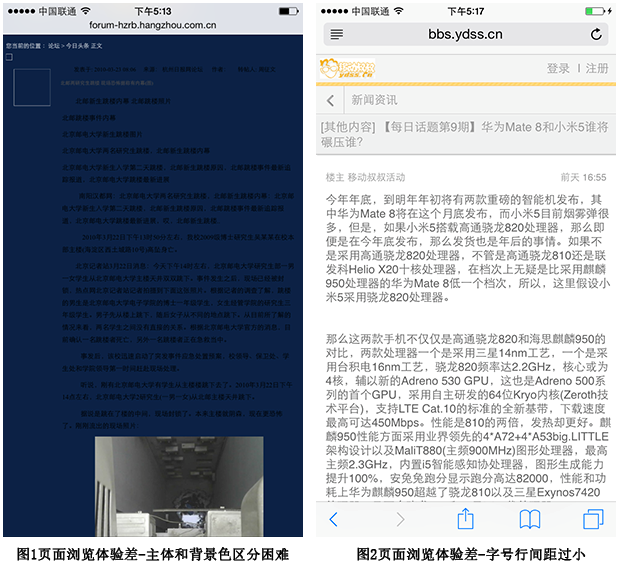Tap paragraph starting 那么这两款手机不仅仅是
The height and width of the screenshot is (571, 623).
tap(467, 416)
